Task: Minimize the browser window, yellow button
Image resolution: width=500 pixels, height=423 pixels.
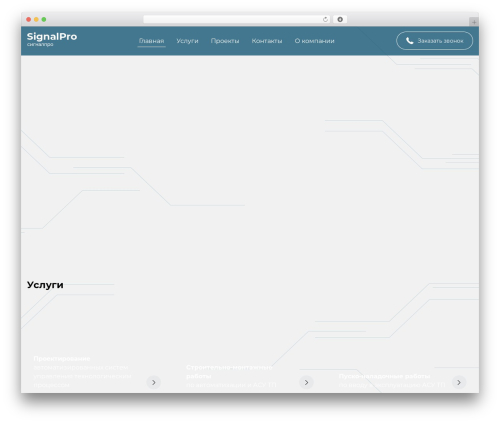Action: point(36,19)
